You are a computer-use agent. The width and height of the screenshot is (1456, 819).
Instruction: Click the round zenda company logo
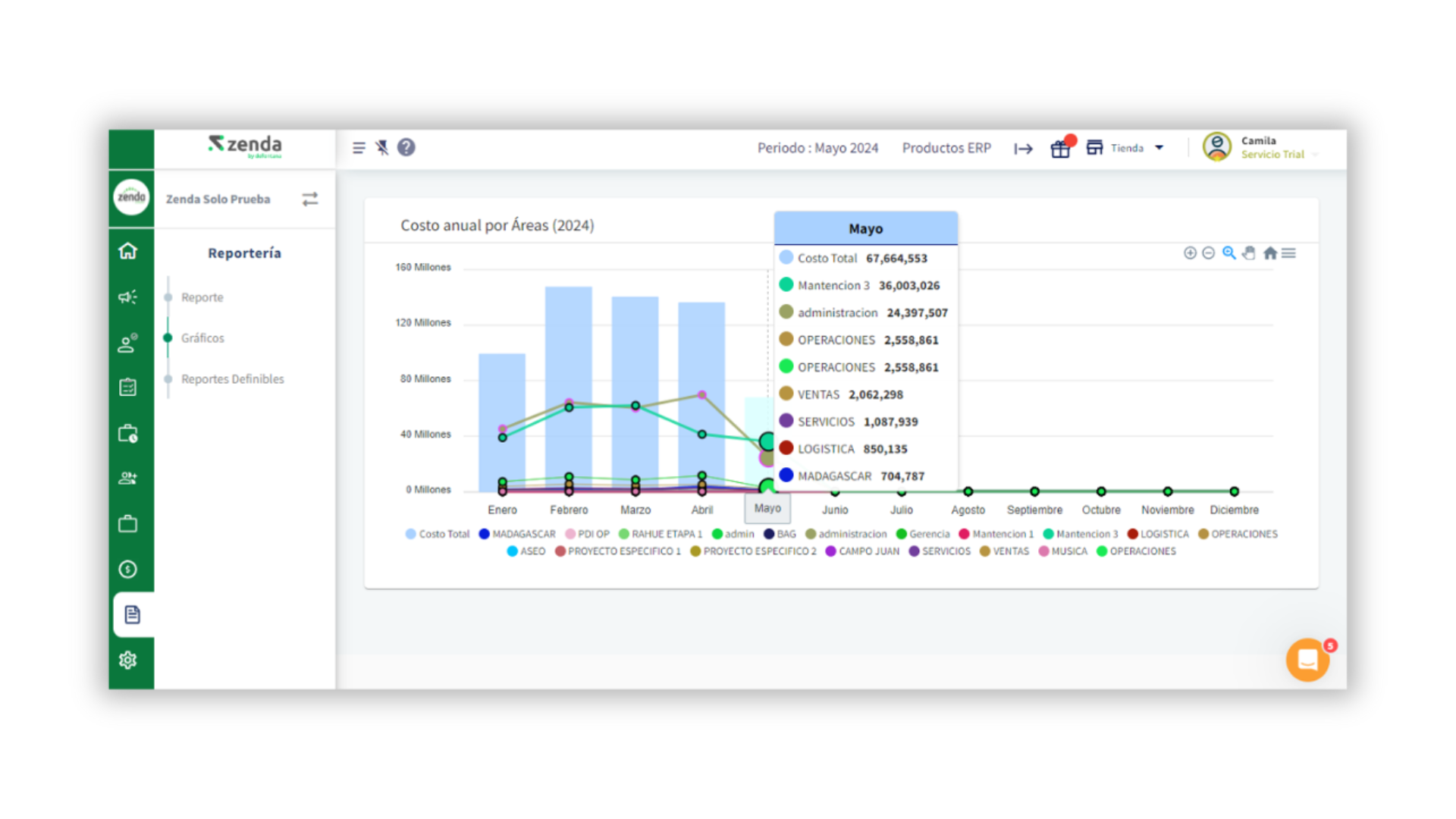[x=131, y=197]
